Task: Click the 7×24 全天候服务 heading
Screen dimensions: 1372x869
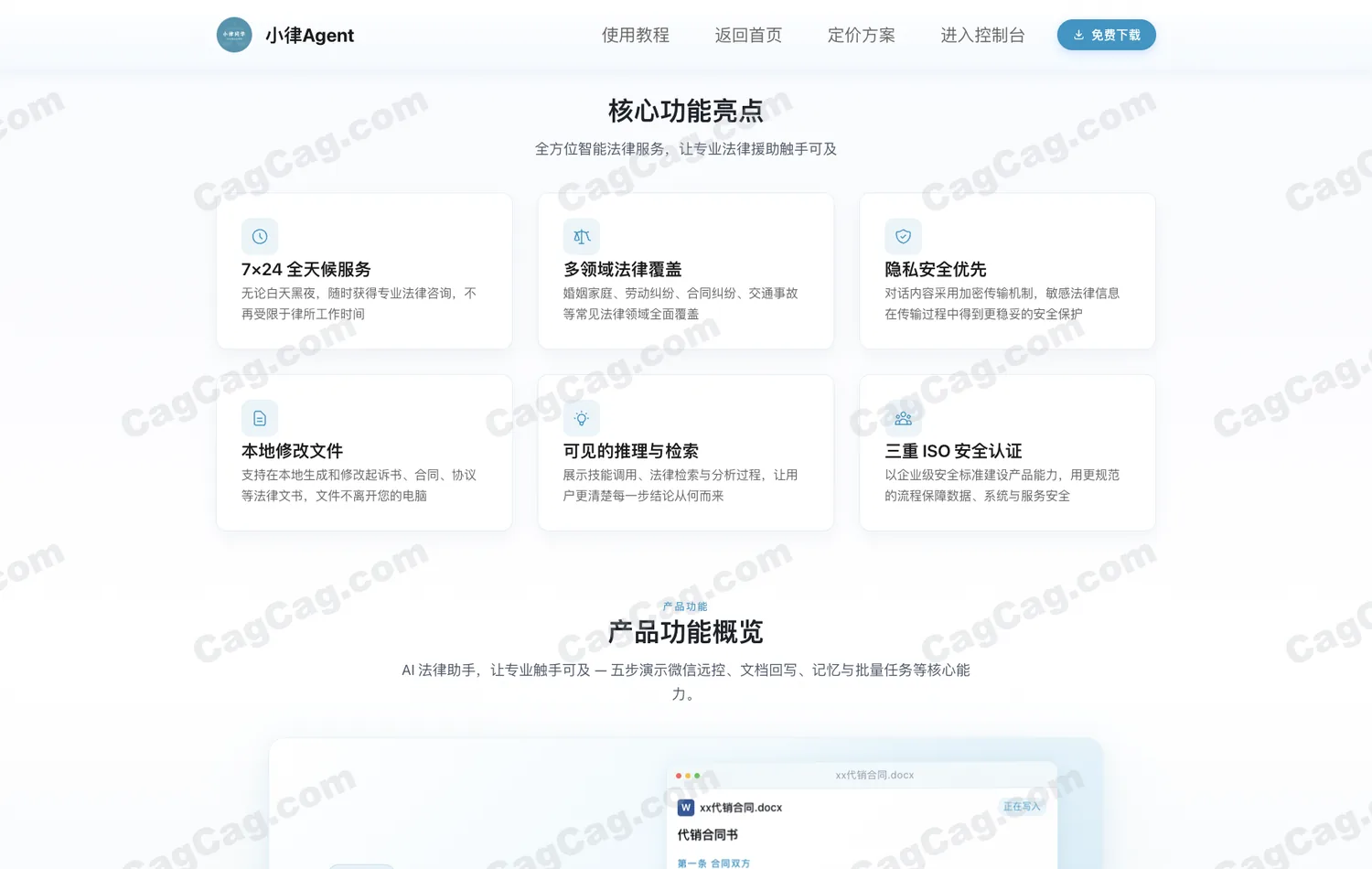Action: point(306,269)
